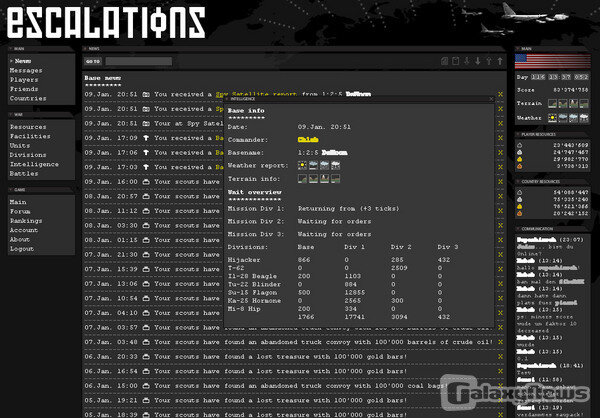Open the Rankings link
Screen dimensions: 600x418
coord(26,221)
